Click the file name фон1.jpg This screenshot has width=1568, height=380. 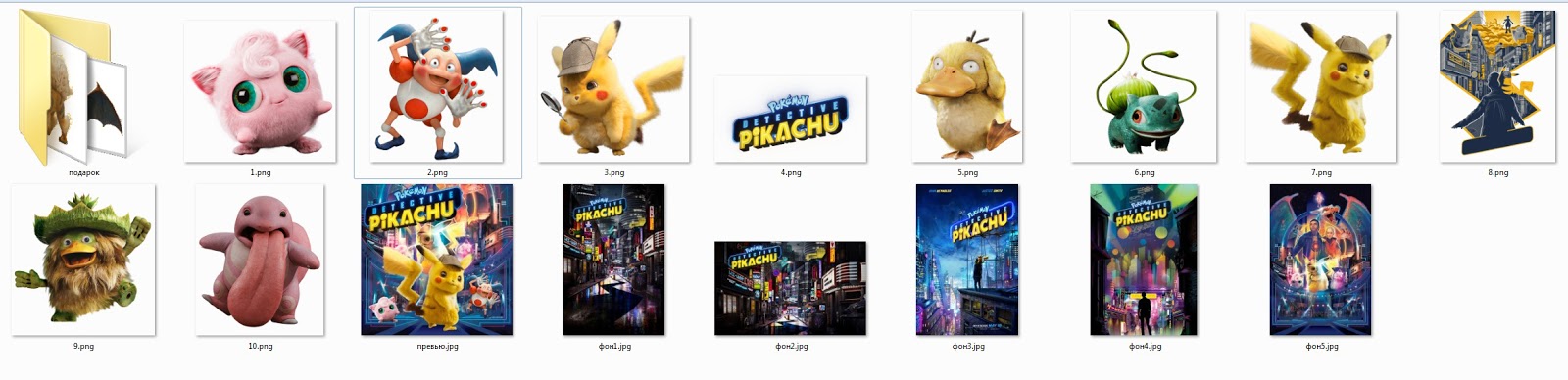(x=614, y=346)
